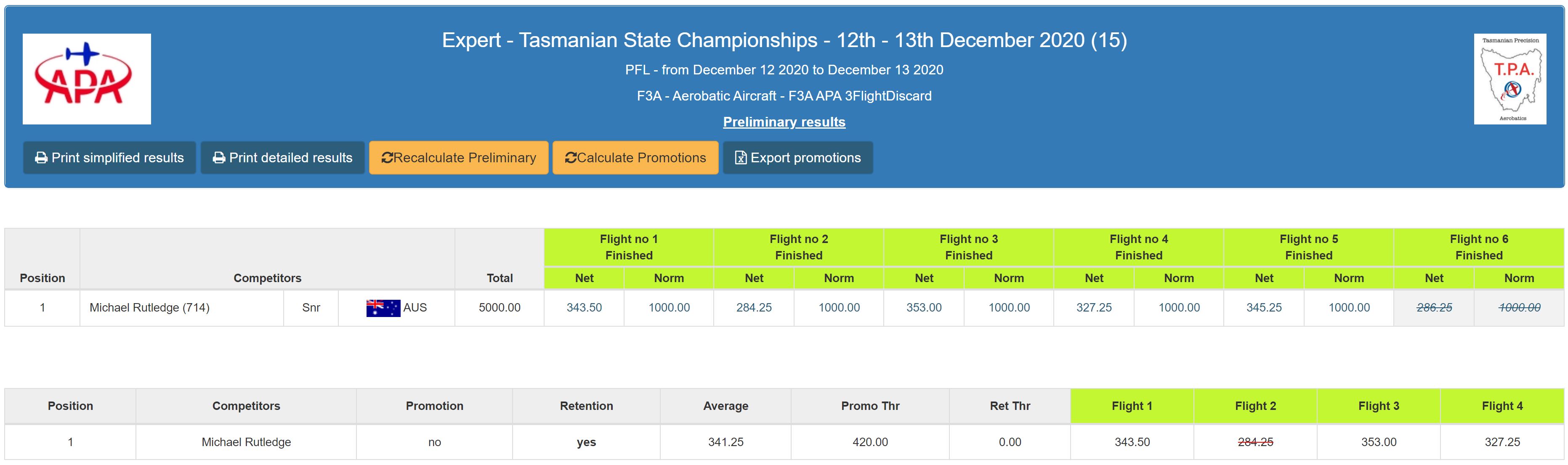Click the Print simplified results button
The image size is (1568, 465).
click(x=109, y=158)
